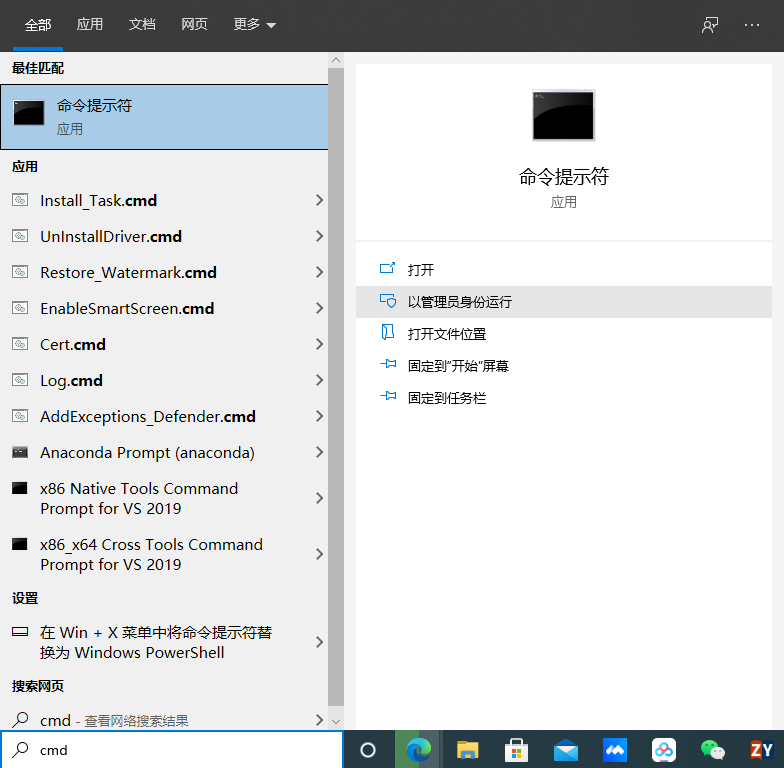Choose 固定到任务栏
Image resolution: width=784 pixels, height=768 pixels.
(x=564, y=398)
